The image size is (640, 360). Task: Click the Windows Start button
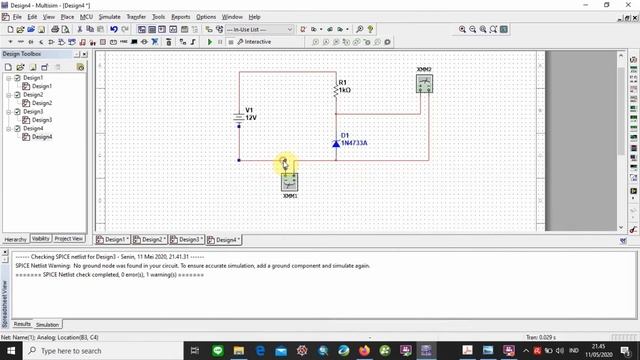11,351
